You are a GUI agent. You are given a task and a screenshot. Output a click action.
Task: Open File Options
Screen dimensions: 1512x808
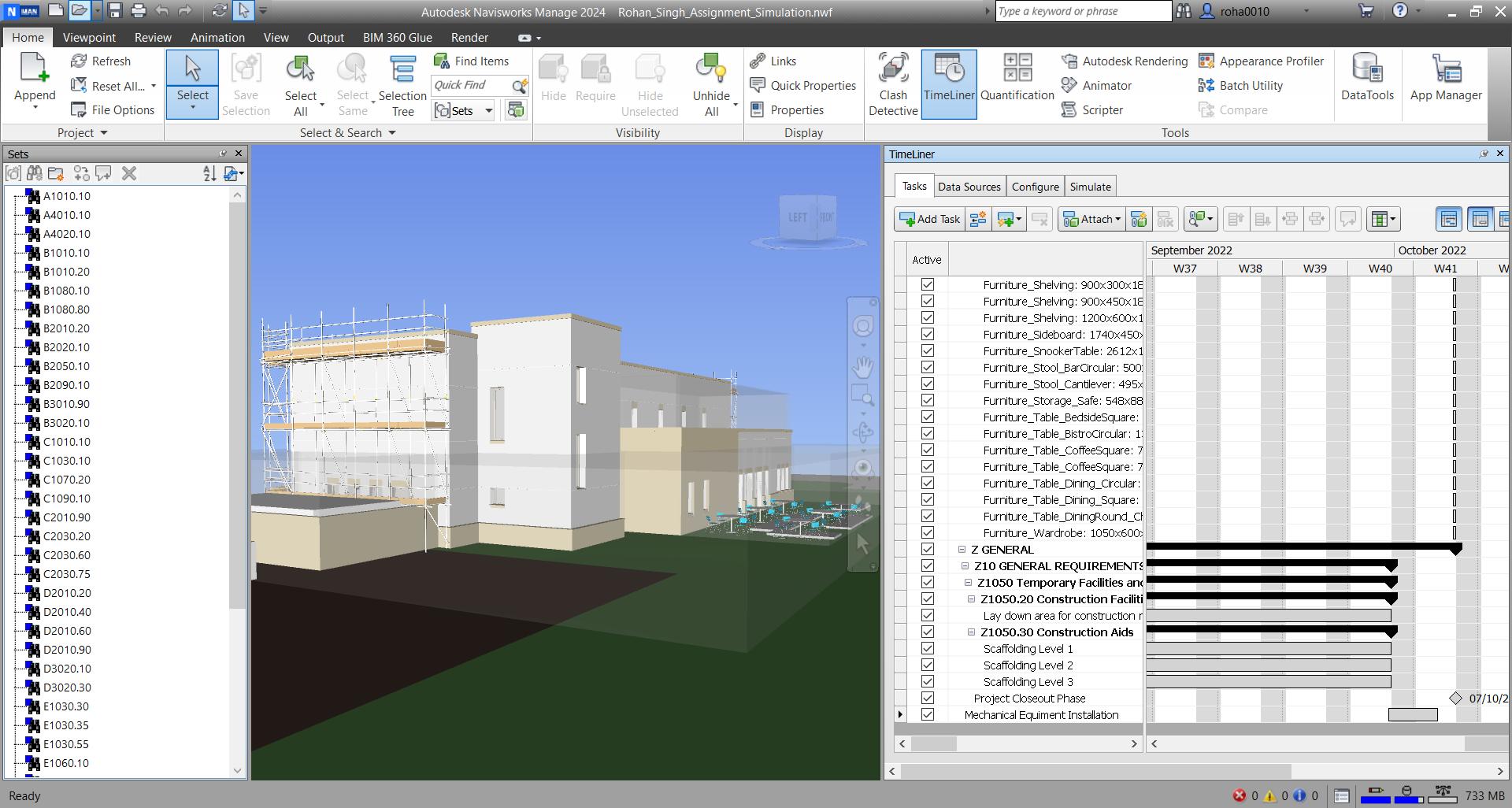[x=113, y=110]
